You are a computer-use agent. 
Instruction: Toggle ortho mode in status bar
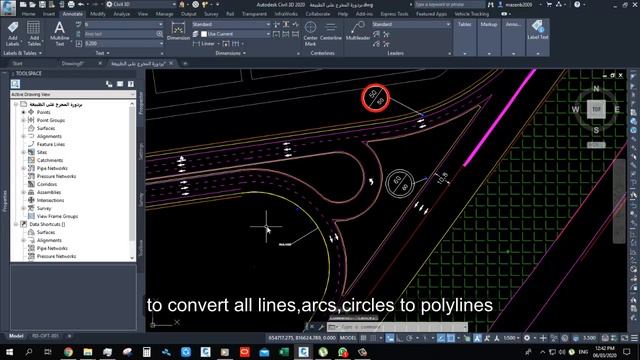[400, 338]
